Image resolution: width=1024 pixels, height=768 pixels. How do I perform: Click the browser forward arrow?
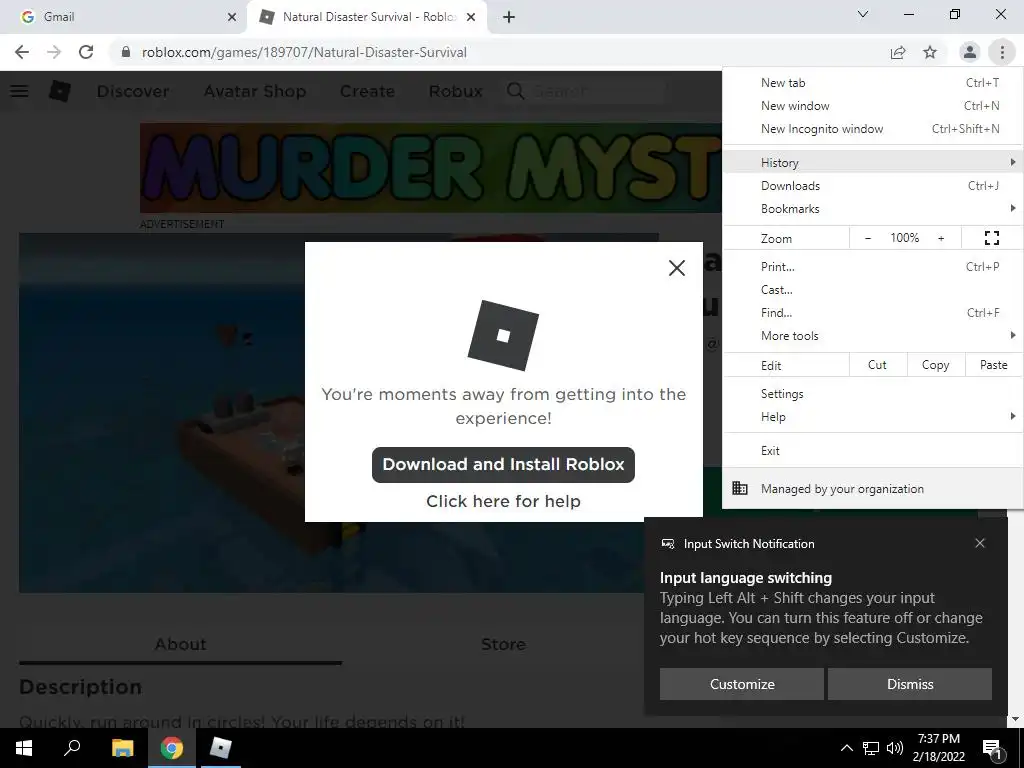click(x=54, y=52)
